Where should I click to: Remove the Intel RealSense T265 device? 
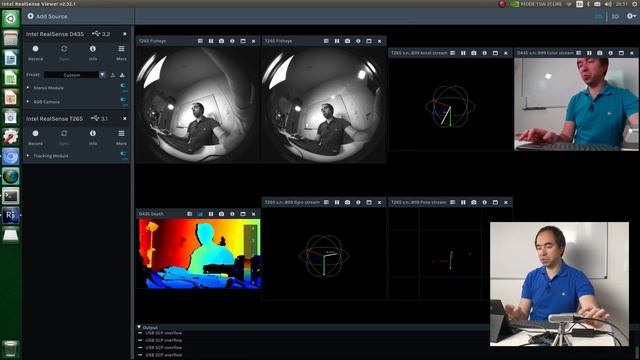coord(124,118)
